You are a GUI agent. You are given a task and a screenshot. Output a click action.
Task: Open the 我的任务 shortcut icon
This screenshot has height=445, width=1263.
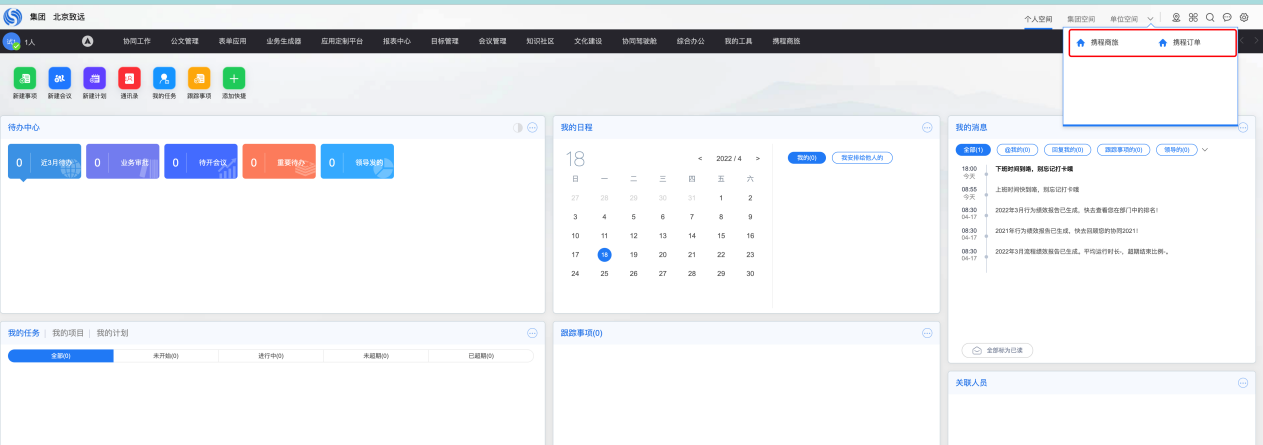pos(164,78)
